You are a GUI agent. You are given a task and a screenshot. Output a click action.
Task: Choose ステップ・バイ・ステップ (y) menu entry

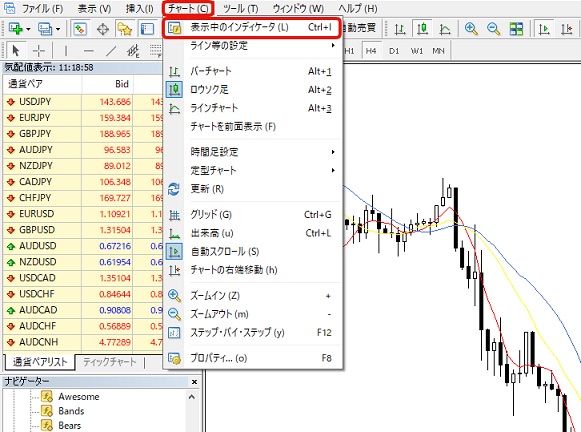pyautogui.click(x=252, y=333)
